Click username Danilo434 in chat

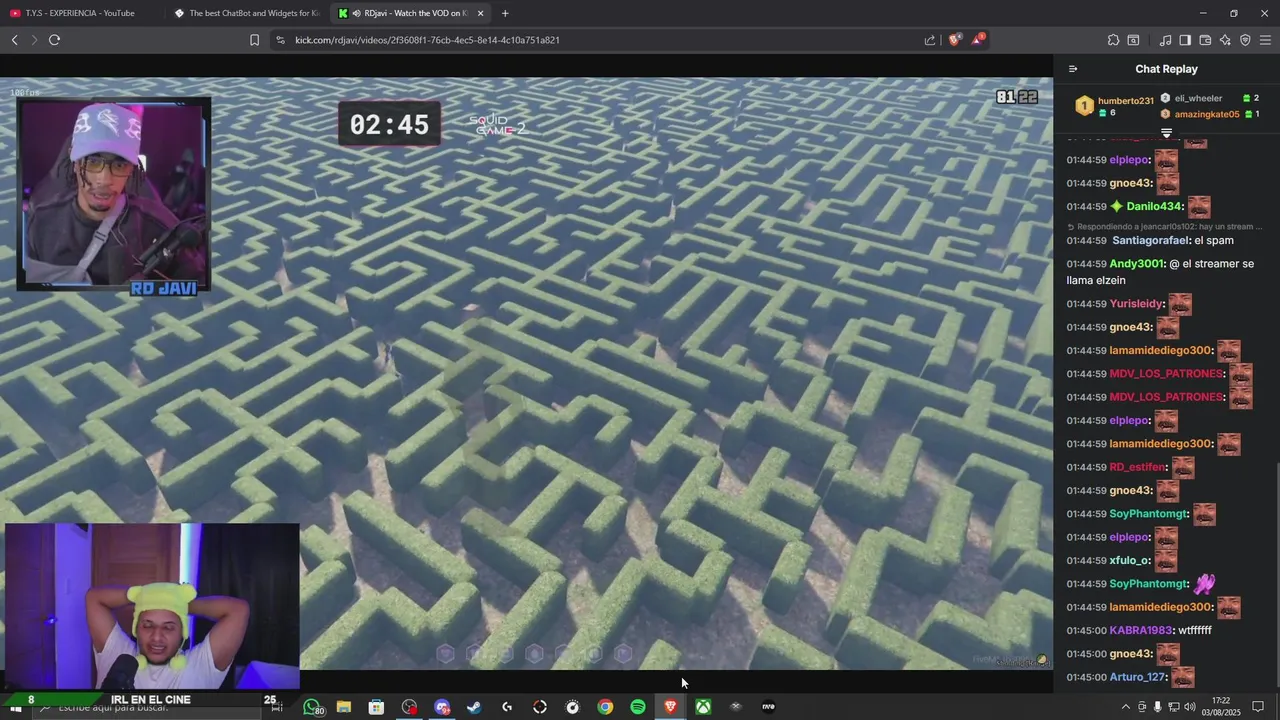(x=1155, y=207)
